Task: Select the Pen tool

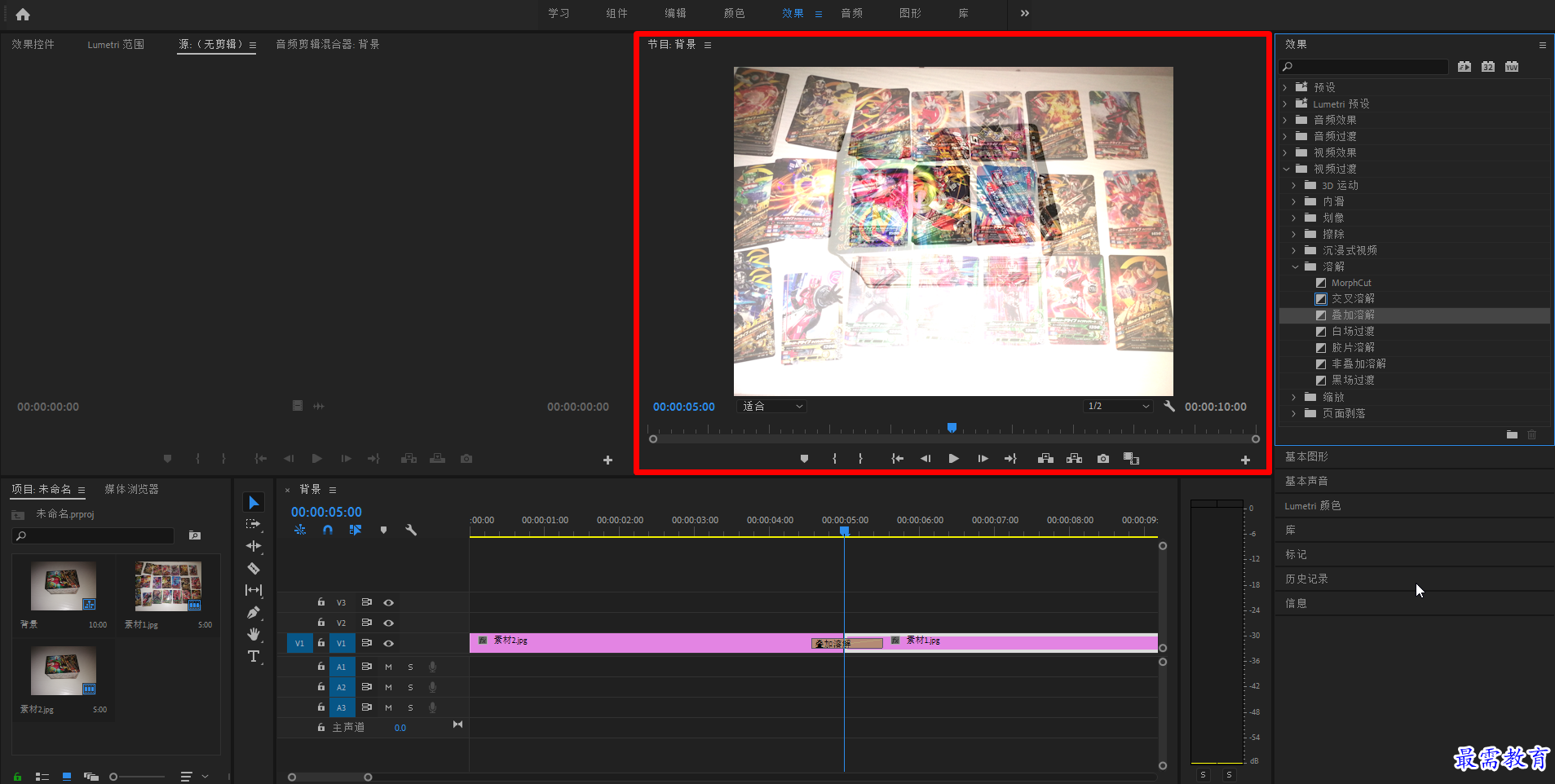Action: point(254,612)
